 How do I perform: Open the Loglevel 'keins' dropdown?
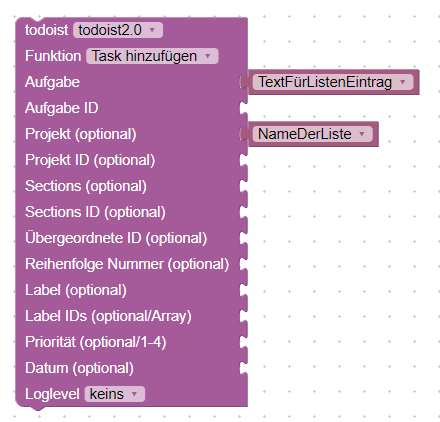pyautogui.click(x=115, y=394)
